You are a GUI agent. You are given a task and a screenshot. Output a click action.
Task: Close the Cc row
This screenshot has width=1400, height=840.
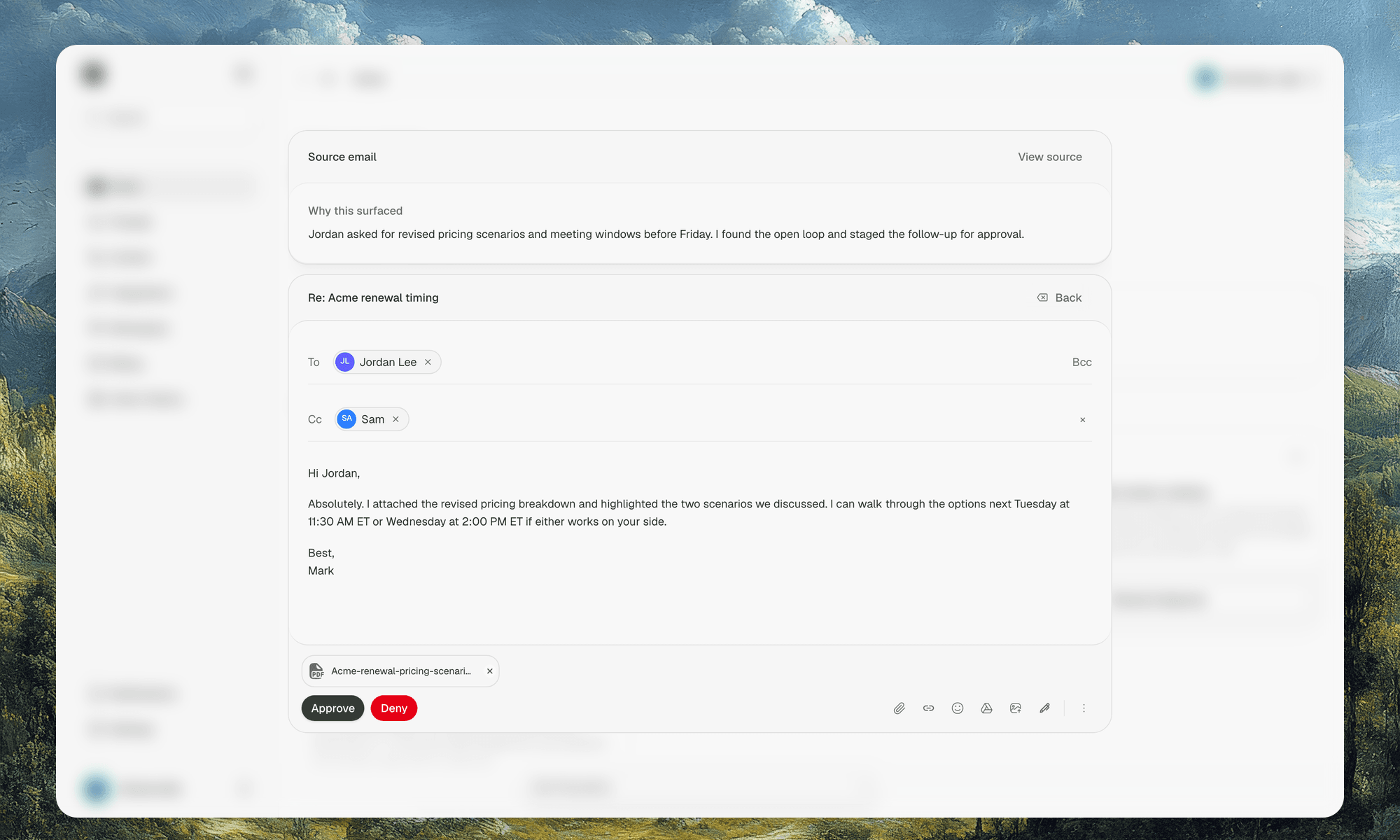tap(1082, 420)
